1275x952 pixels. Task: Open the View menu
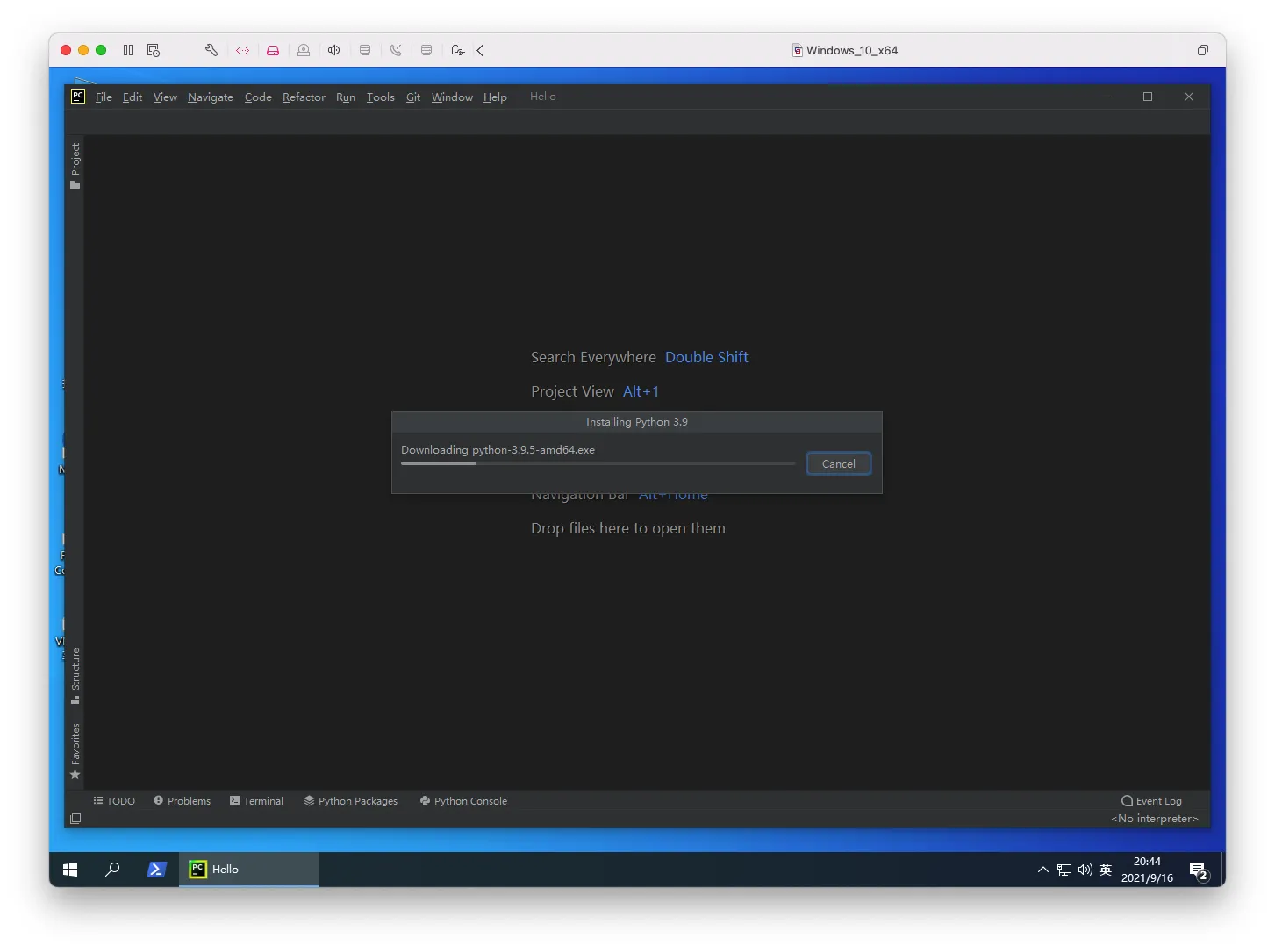coord(165,97)
